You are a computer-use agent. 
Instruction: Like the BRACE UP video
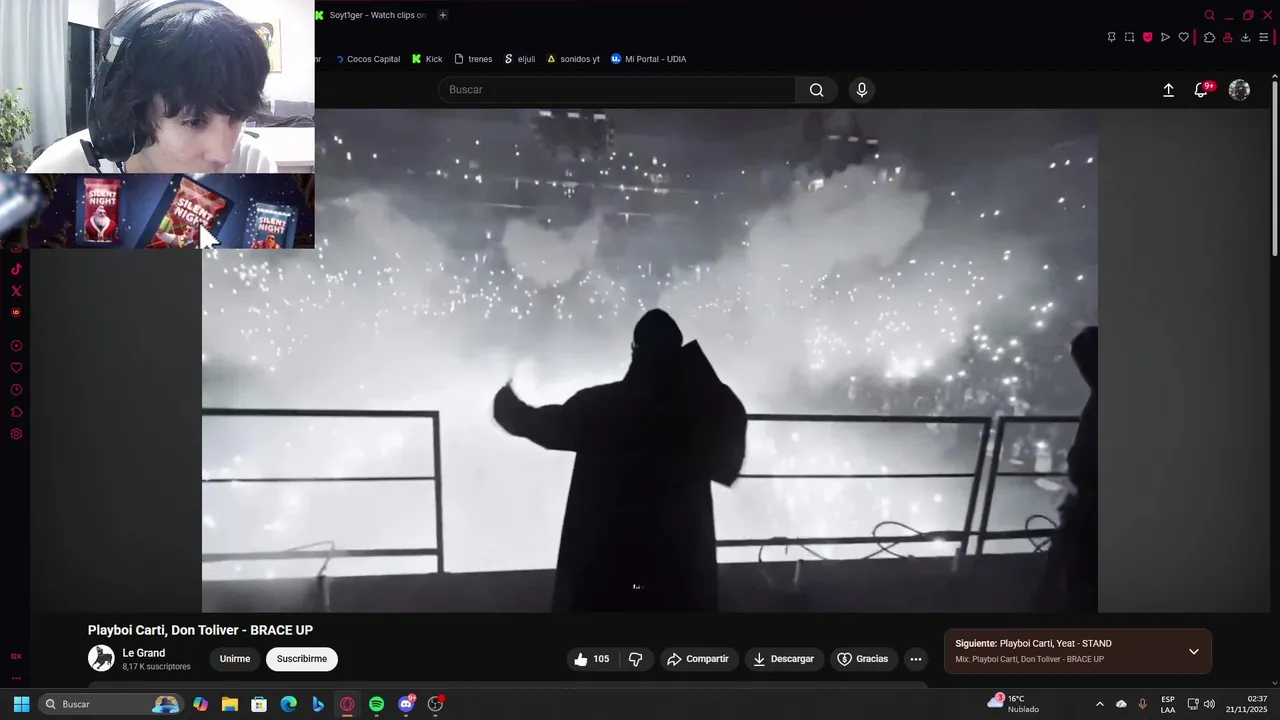tap(592, 659)
